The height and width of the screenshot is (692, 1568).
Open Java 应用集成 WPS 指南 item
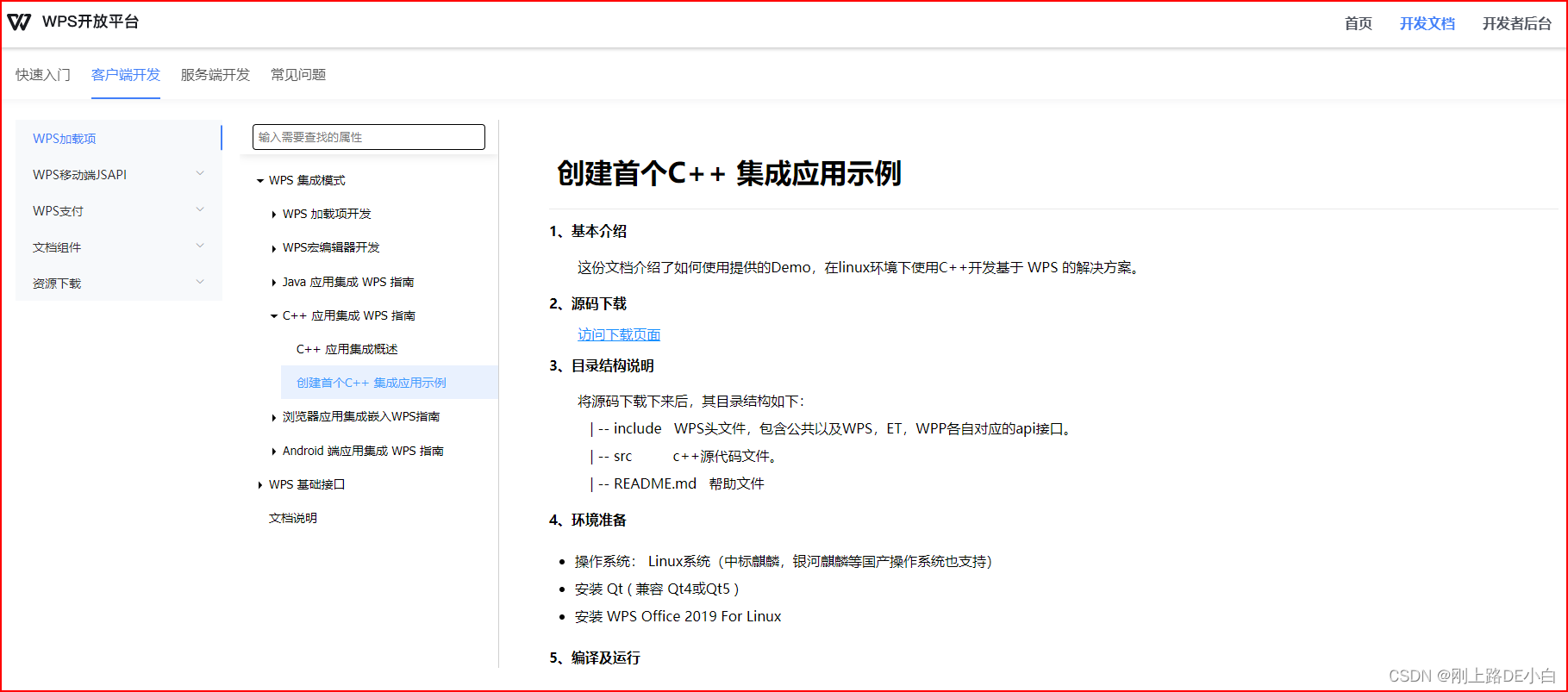348,282
